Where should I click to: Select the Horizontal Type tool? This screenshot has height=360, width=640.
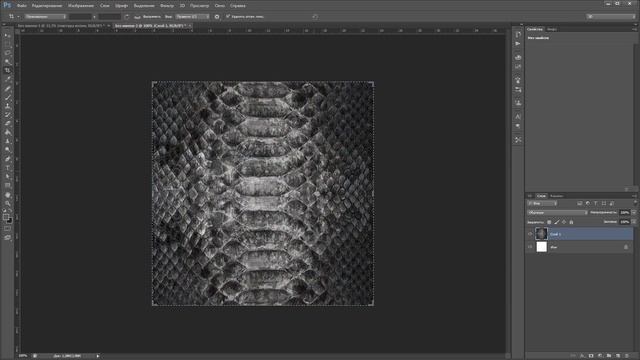7,168
